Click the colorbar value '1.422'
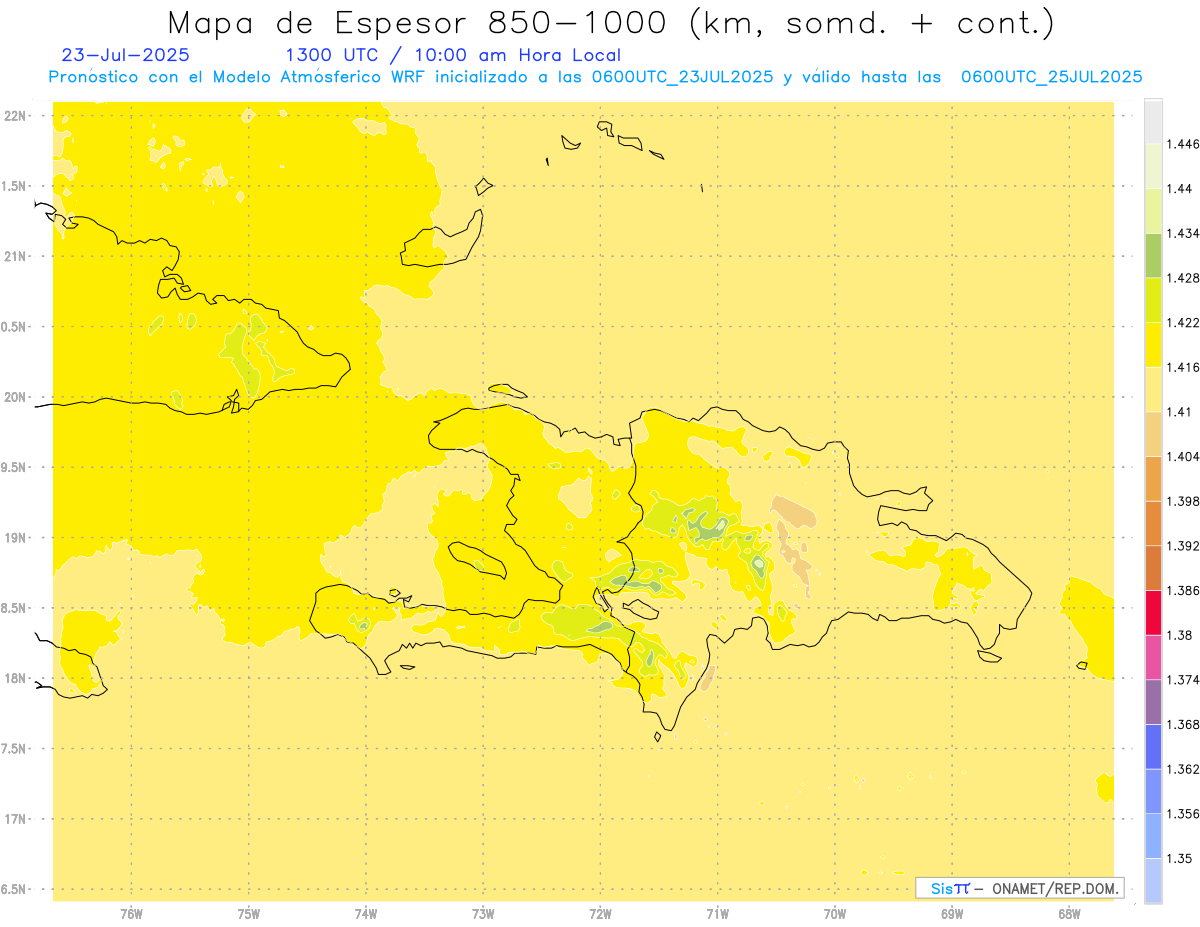The height and width of the screenshot is (927, 1200). coord(1185,323)
